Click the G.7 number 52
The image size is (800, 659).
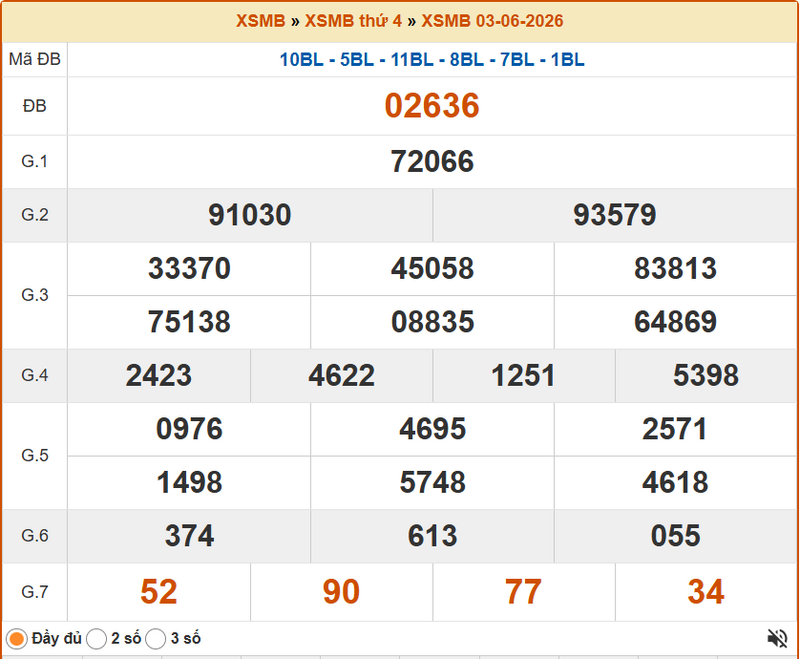coord(159,592)
